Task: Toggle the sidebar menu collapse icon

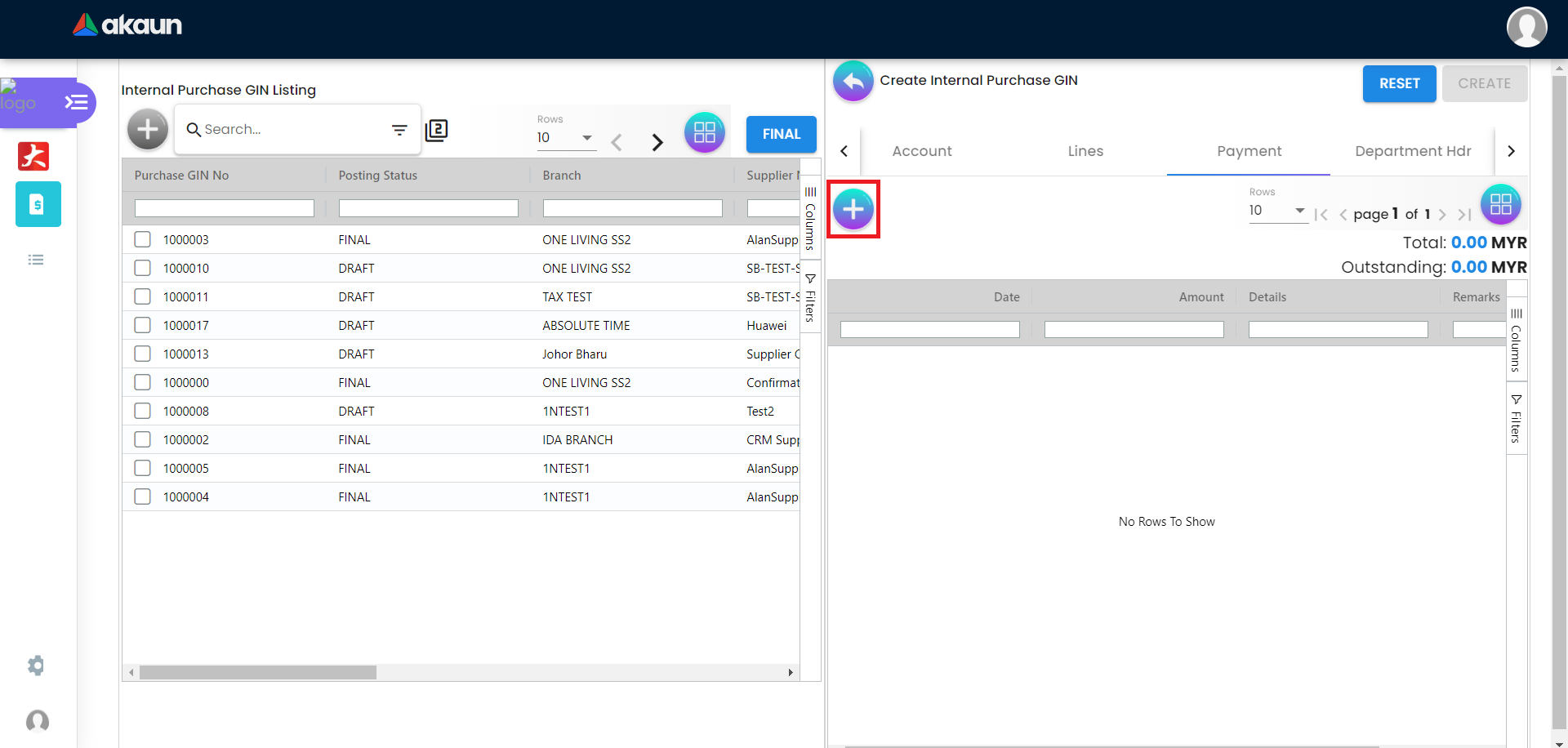Action: tap(76, 102)
